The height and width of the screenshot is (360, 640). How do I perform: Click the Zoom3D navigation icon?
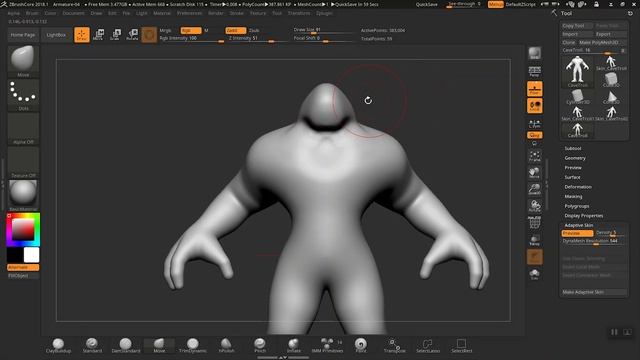point(535,189)
